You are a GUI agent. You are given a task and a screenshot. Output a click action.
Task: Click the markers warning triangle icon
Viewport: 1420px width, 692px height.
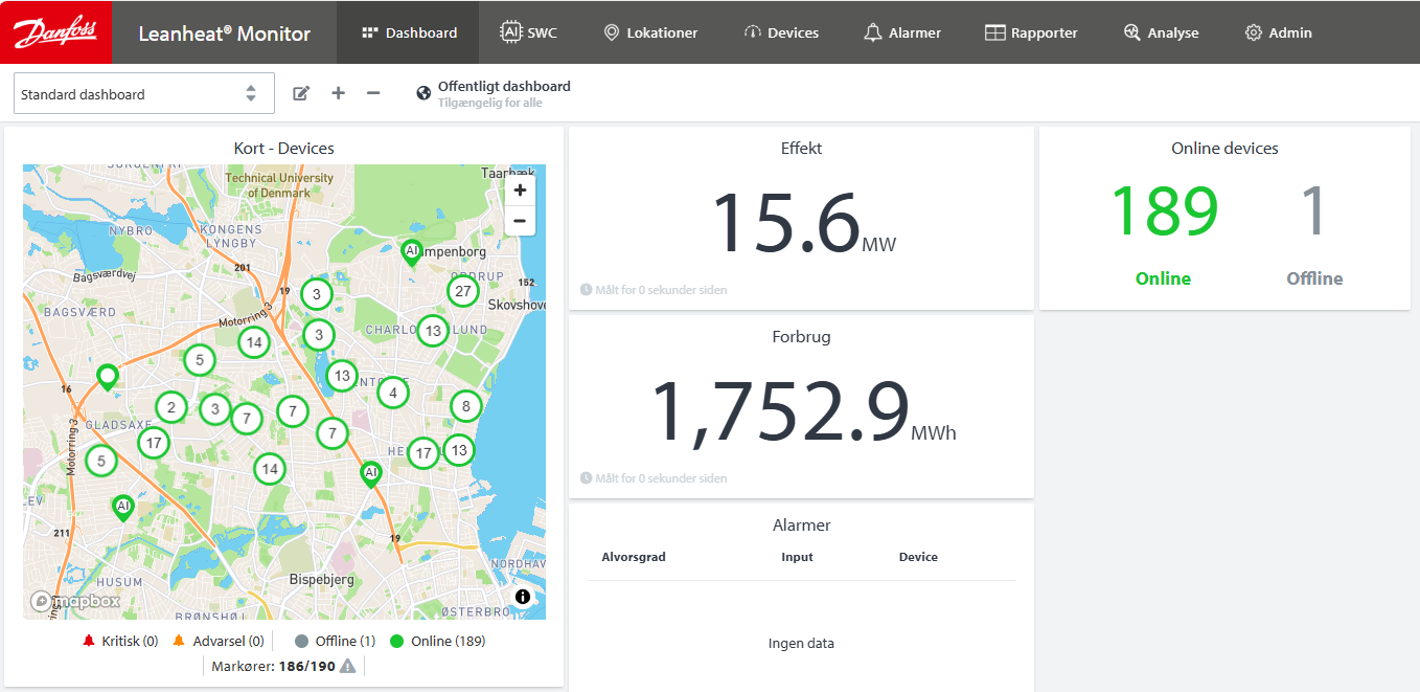348,666
